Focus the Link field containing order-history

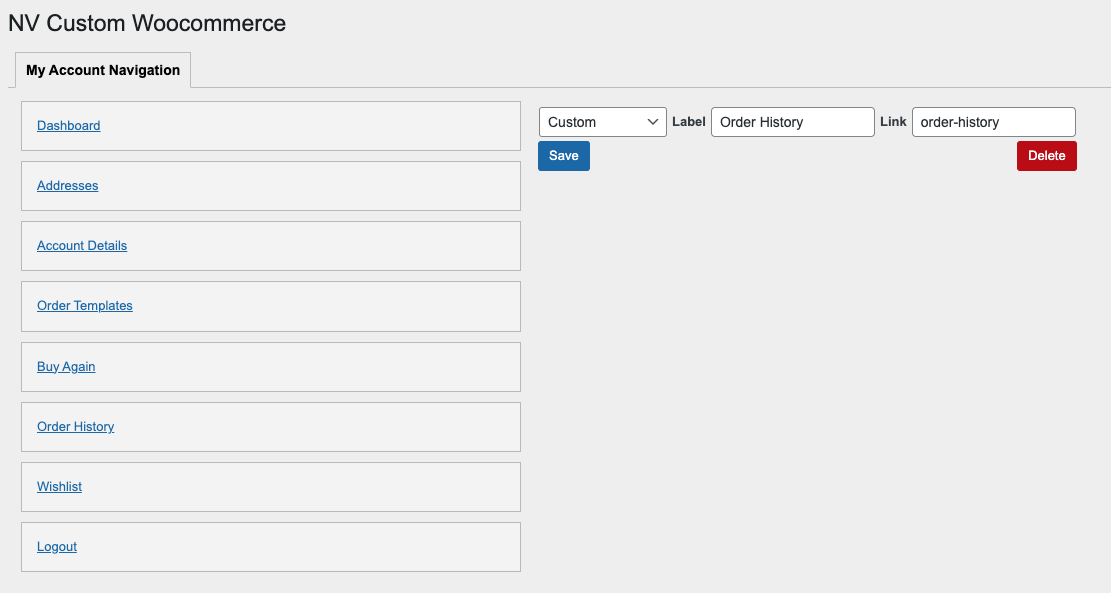(x=993, y=122)
